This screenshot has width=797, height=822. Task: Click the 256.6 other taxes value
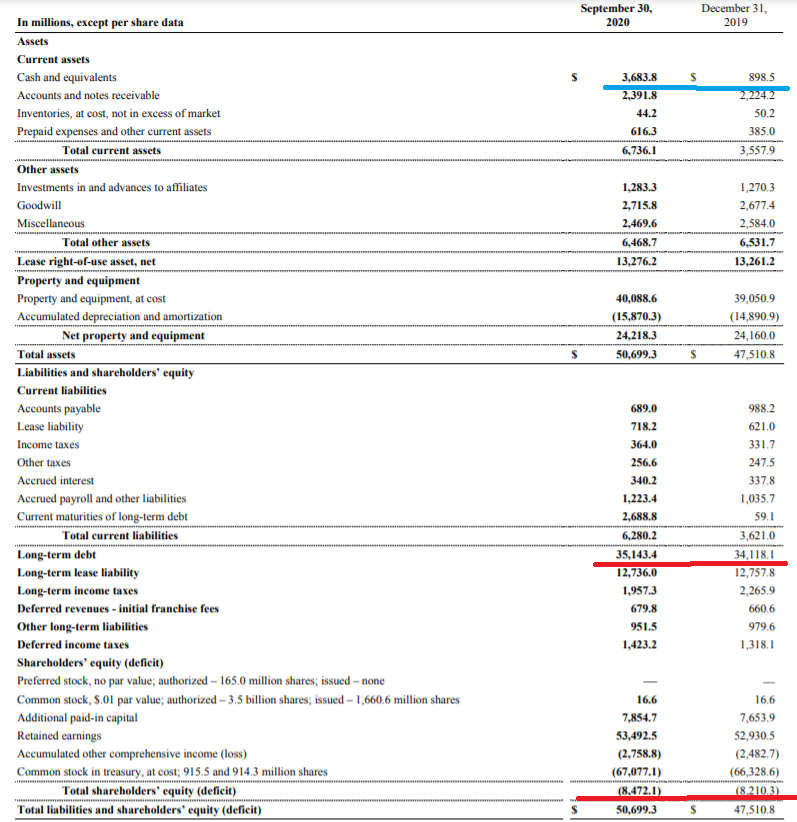[644, 463]
